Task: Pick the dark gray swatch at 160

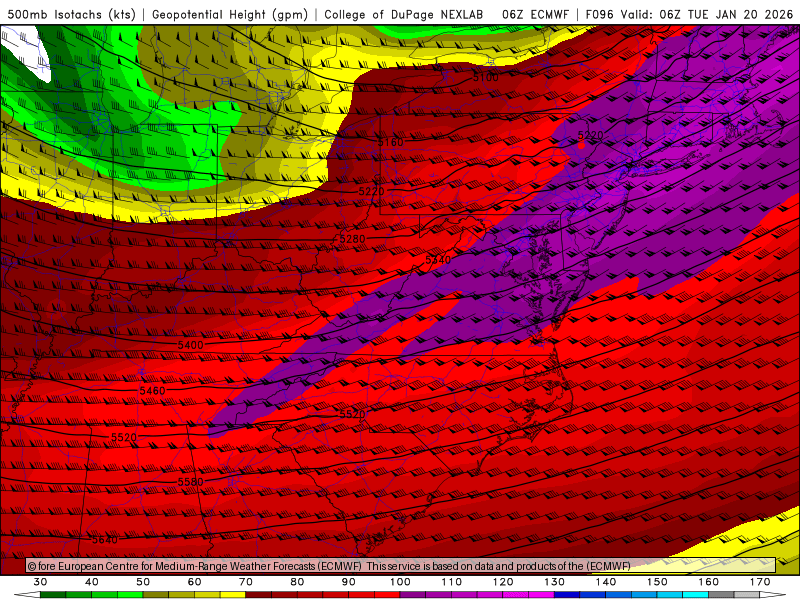Action: coord(721,595)
